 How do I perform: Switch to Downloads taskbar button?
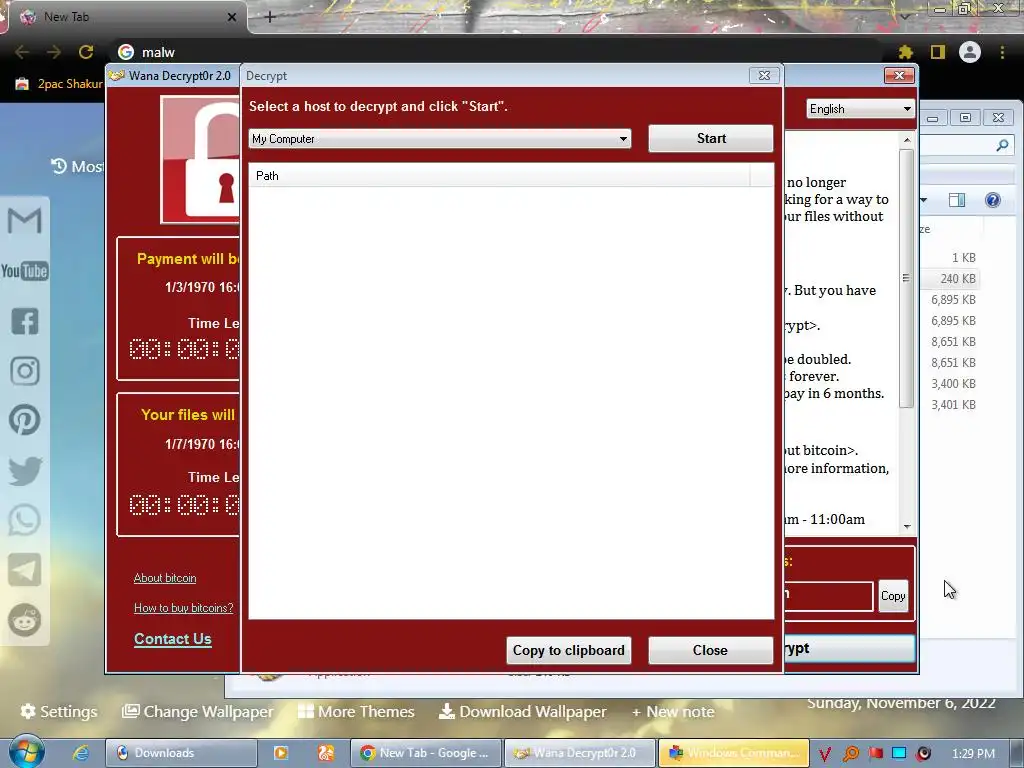[181, 753]
